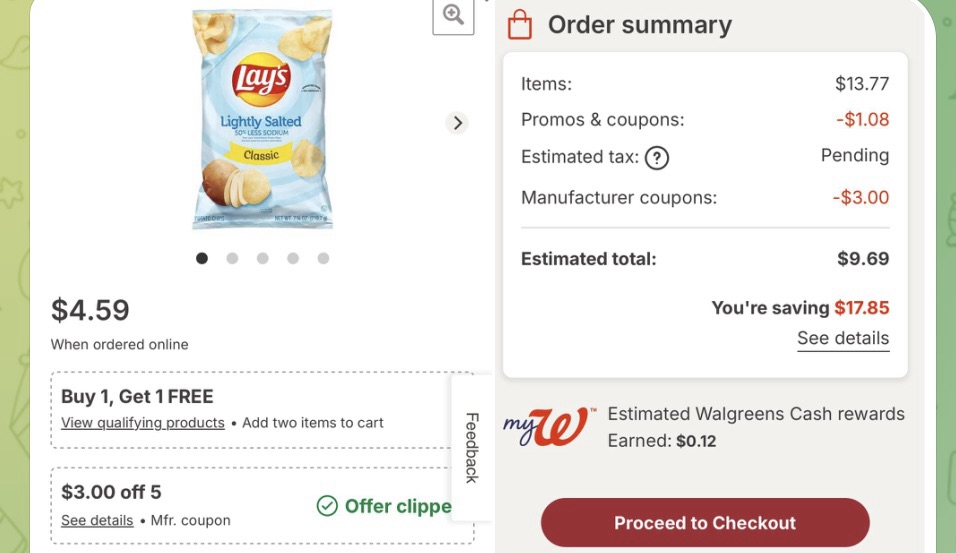Expand See details under You're saving
This screenshot has height=553, width=956.
842,338
